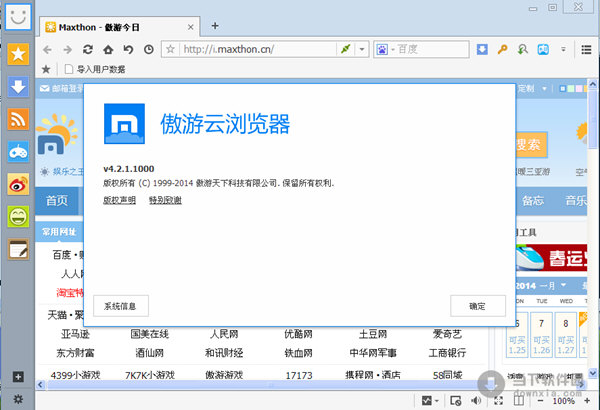Open a new tab with plus button
Image resolution: width=600 pixels, height=410 pixels.
pos(215,26)
